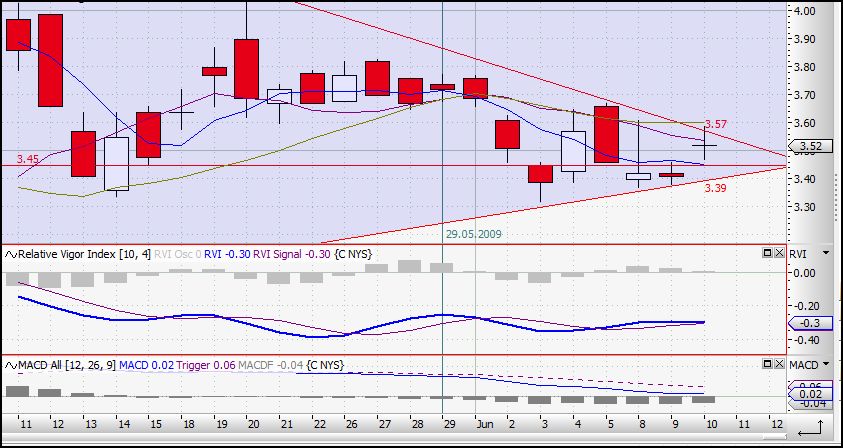Click the Relative Vigor Index indicator icon
This screenshot has height=448, width=843.
11,254
